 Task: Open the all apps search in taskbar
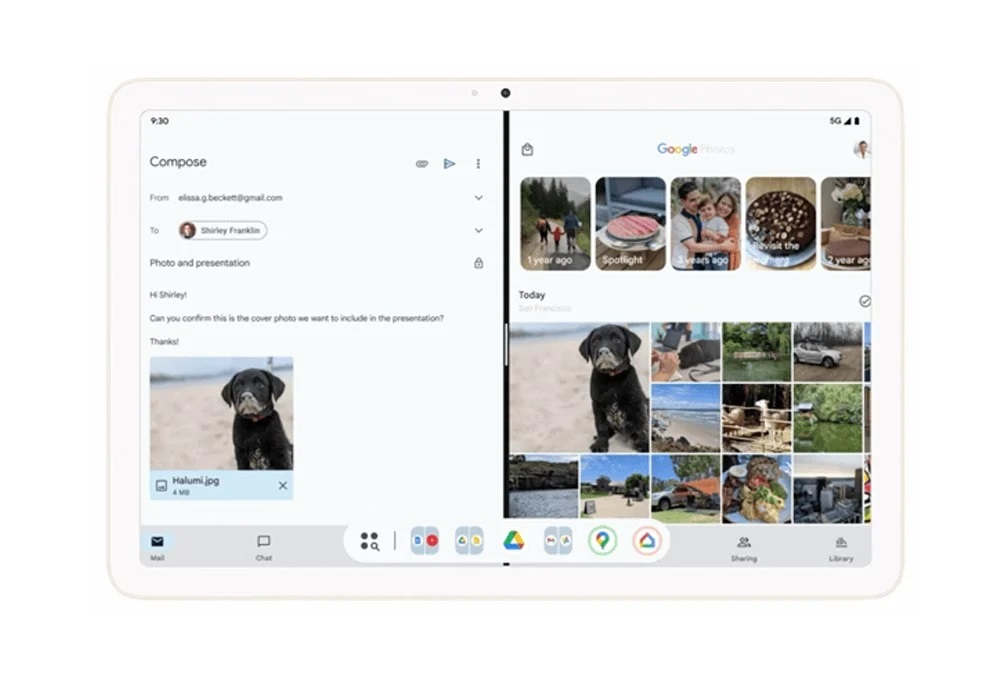(369, 541)
